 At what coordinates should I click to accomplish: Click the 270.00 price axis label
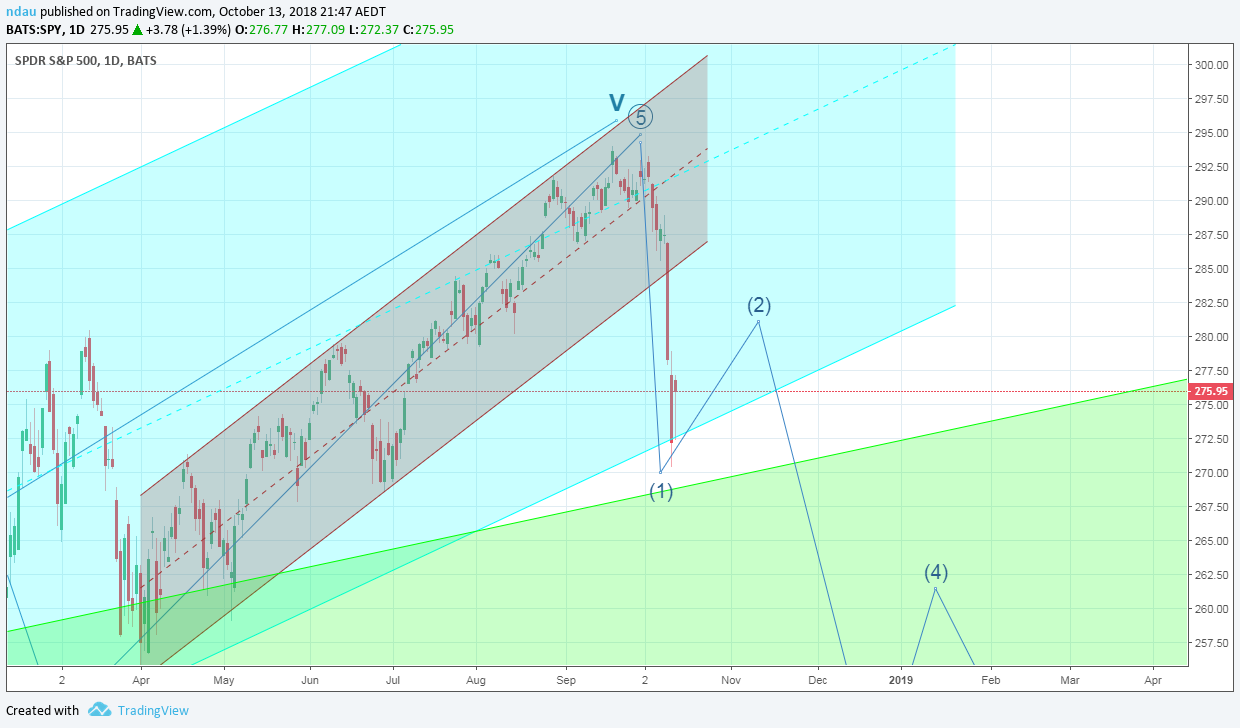1211,473
